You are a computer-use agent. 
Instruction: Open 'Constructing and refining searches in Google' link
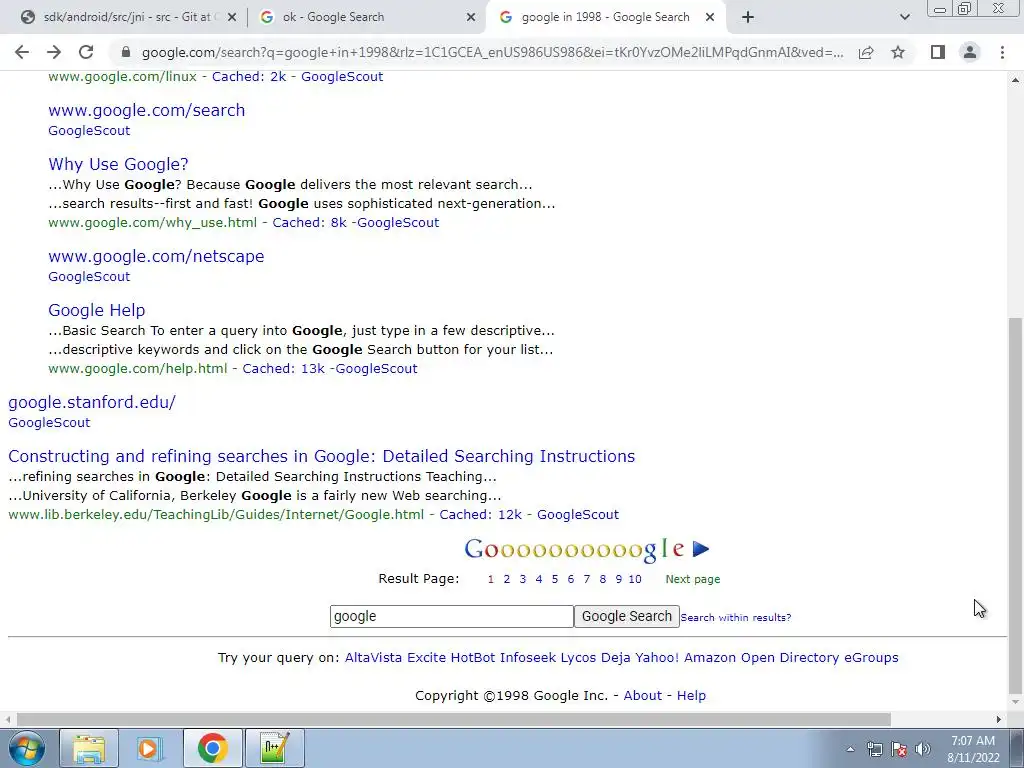(321, 456)
